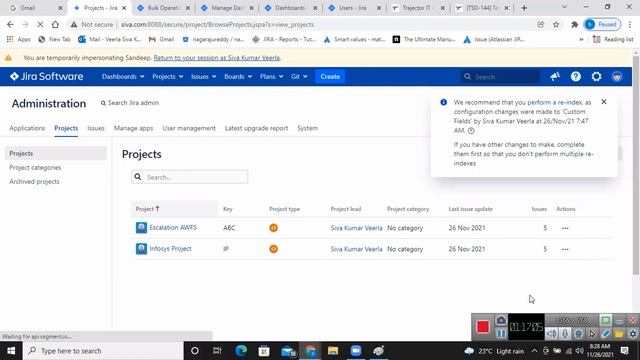Viewport: 640px width, 360px height.
Task: Open the Jira Software home logo
Action: point(47,76)
